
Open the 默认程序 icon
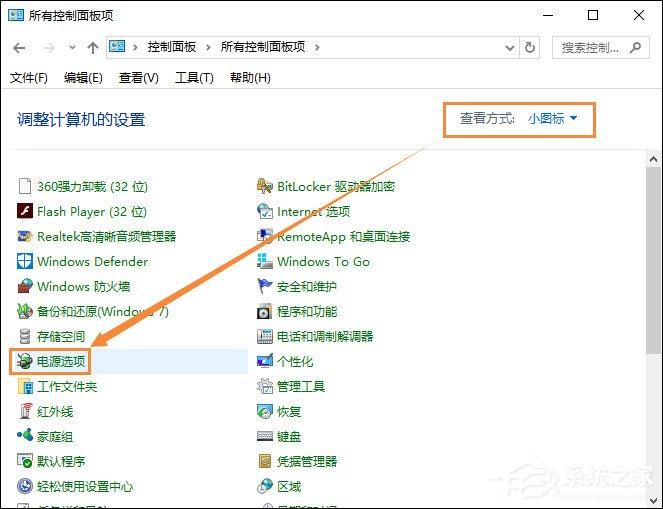25,461
